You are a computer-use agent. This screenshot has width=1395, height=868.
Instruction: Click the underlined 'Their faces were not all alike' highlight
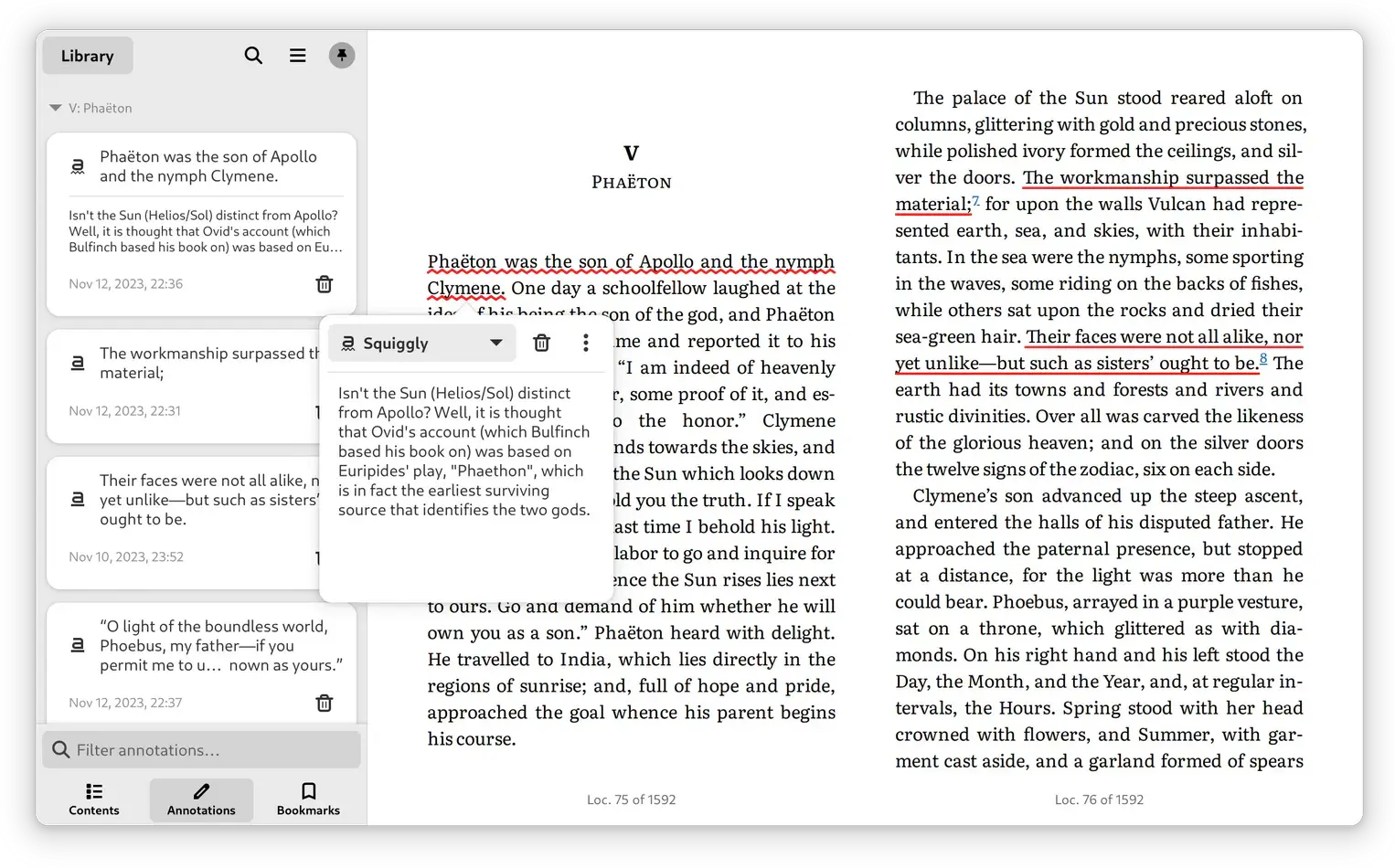(x=1164, y=336)
